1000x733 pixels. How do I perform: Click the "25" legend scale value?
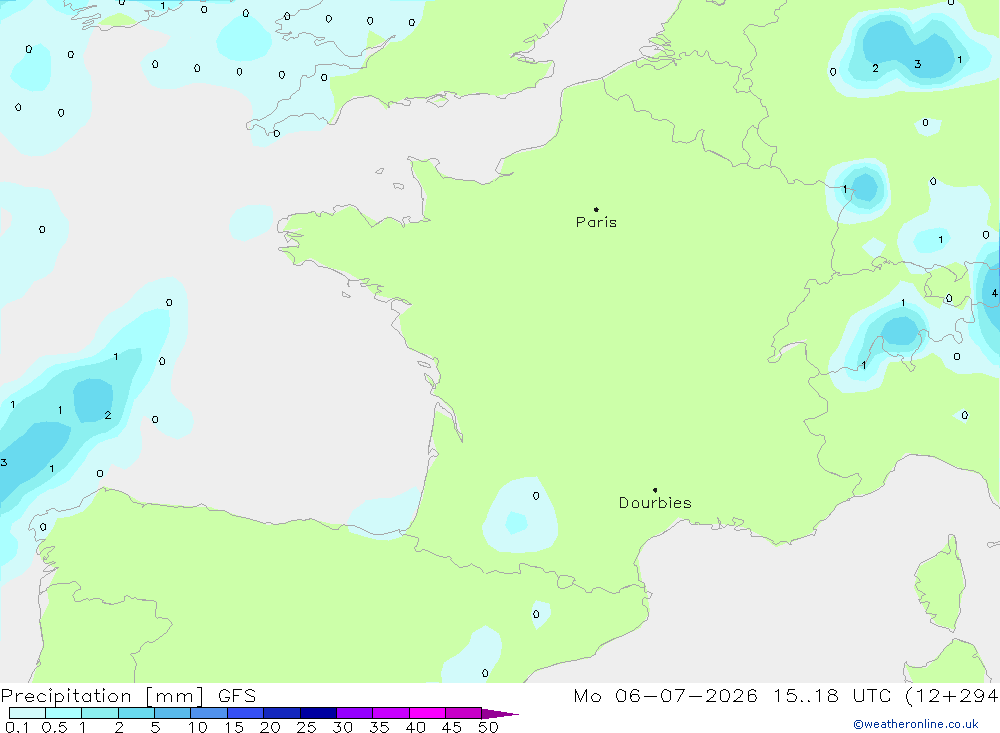[306, 727]
